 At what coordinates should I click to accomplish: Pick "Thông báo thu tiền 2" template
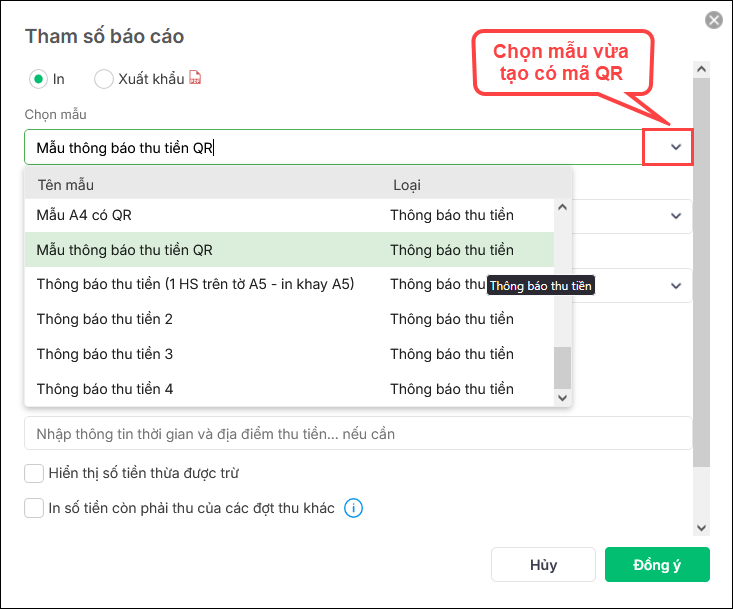105,319
